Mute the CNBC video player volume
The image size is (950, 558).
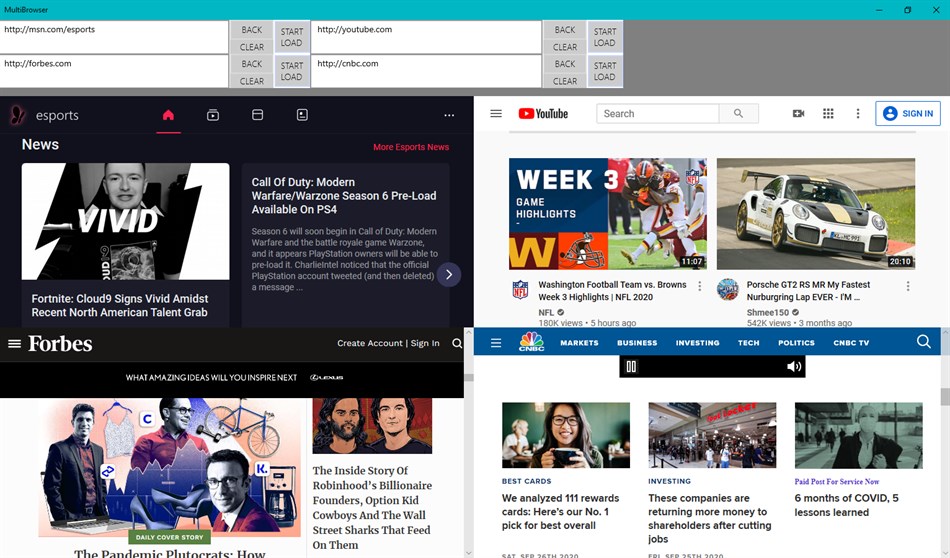(x=794, y=367)
